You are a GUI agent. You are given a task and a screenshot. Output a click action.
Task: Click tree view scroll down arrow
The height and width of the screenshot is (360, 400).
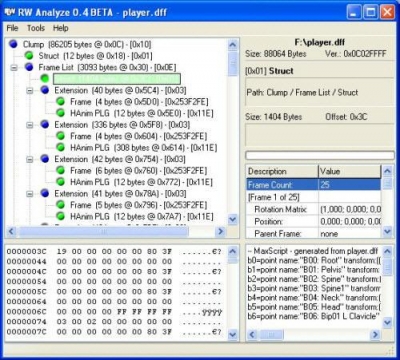(233, 219)
